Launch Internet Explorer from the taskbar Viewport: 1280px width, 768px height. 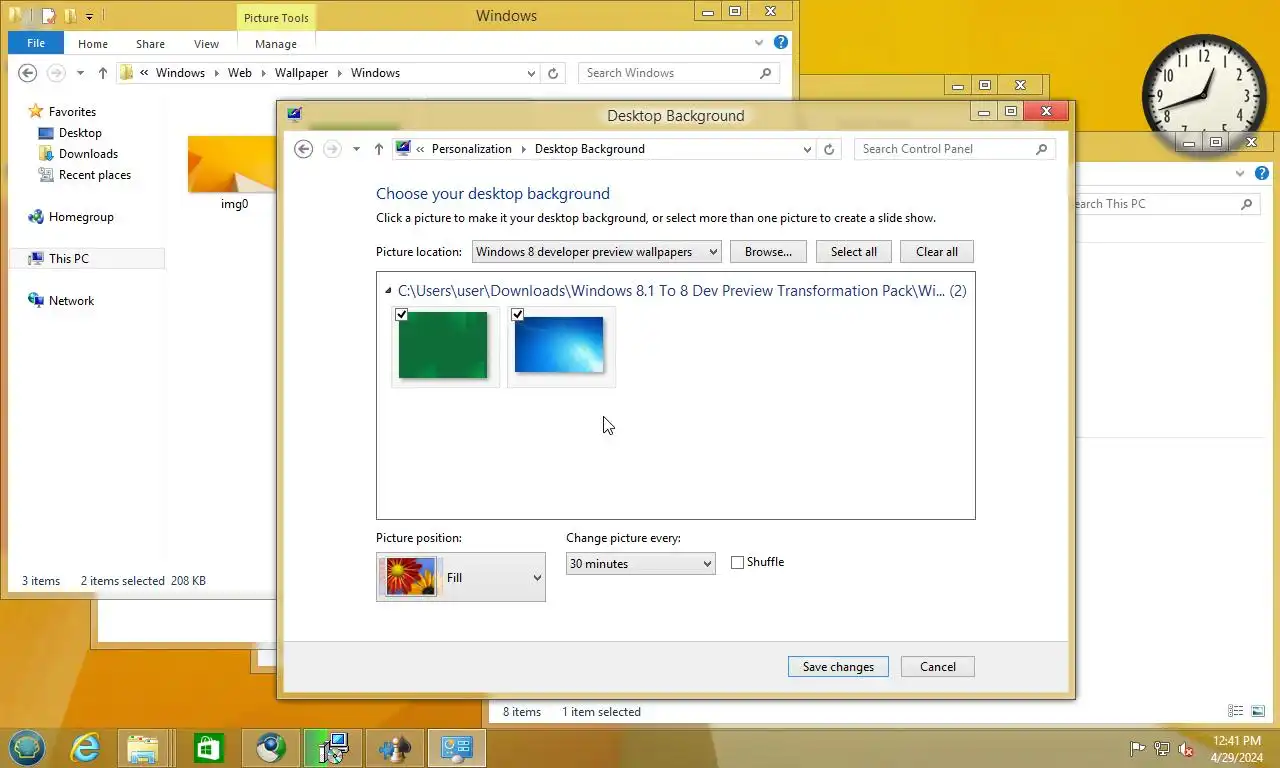click(x=86, y=747)
